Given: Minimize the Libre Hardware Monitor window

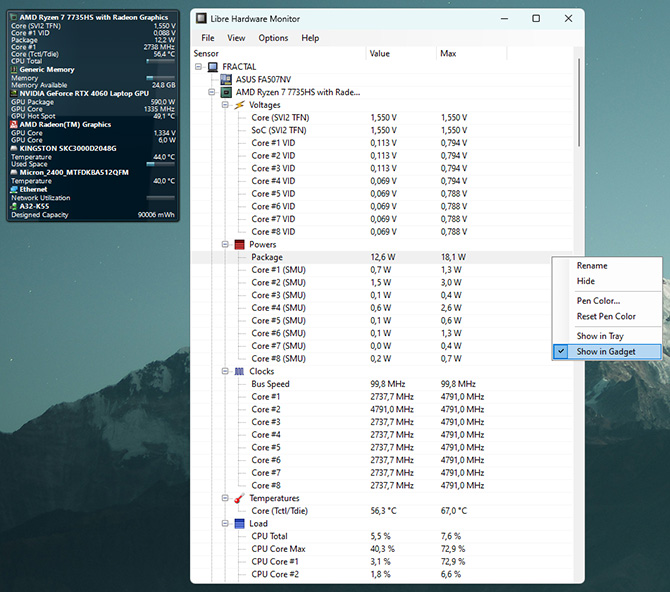Looking at the screenshot, I should click(x=504, y=18).
